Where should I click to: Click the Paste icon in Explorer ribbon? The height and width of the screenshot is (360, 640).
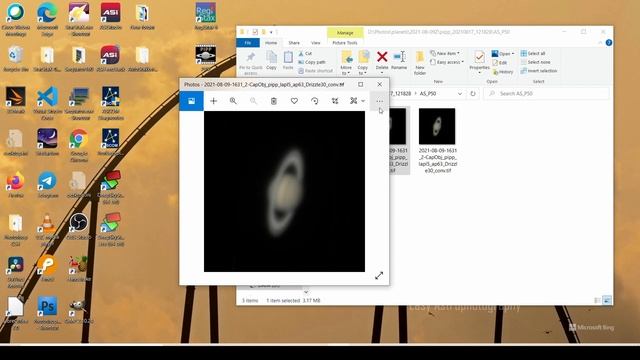click(x=288, y=60)
